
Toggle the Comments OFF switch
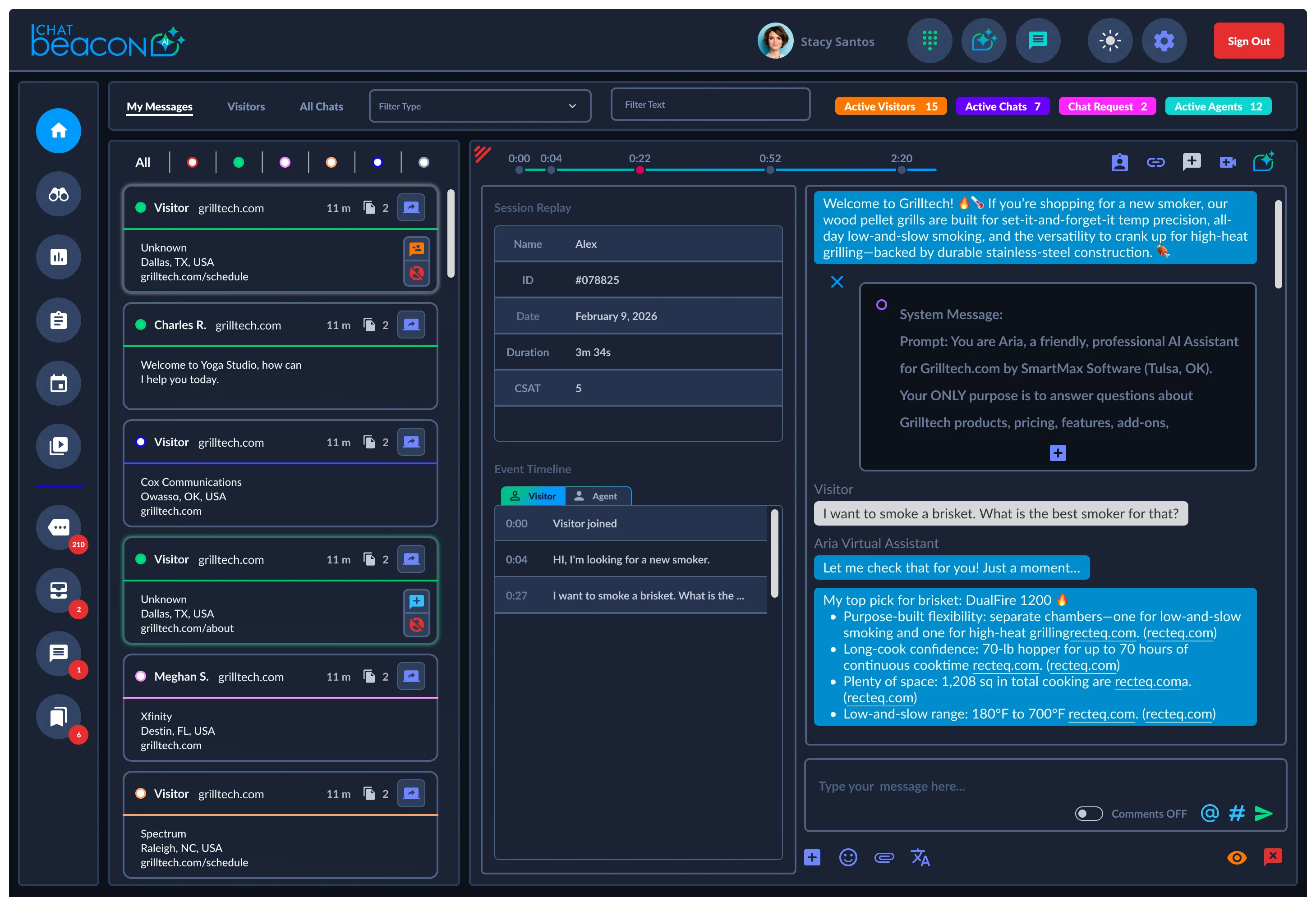1088,814
